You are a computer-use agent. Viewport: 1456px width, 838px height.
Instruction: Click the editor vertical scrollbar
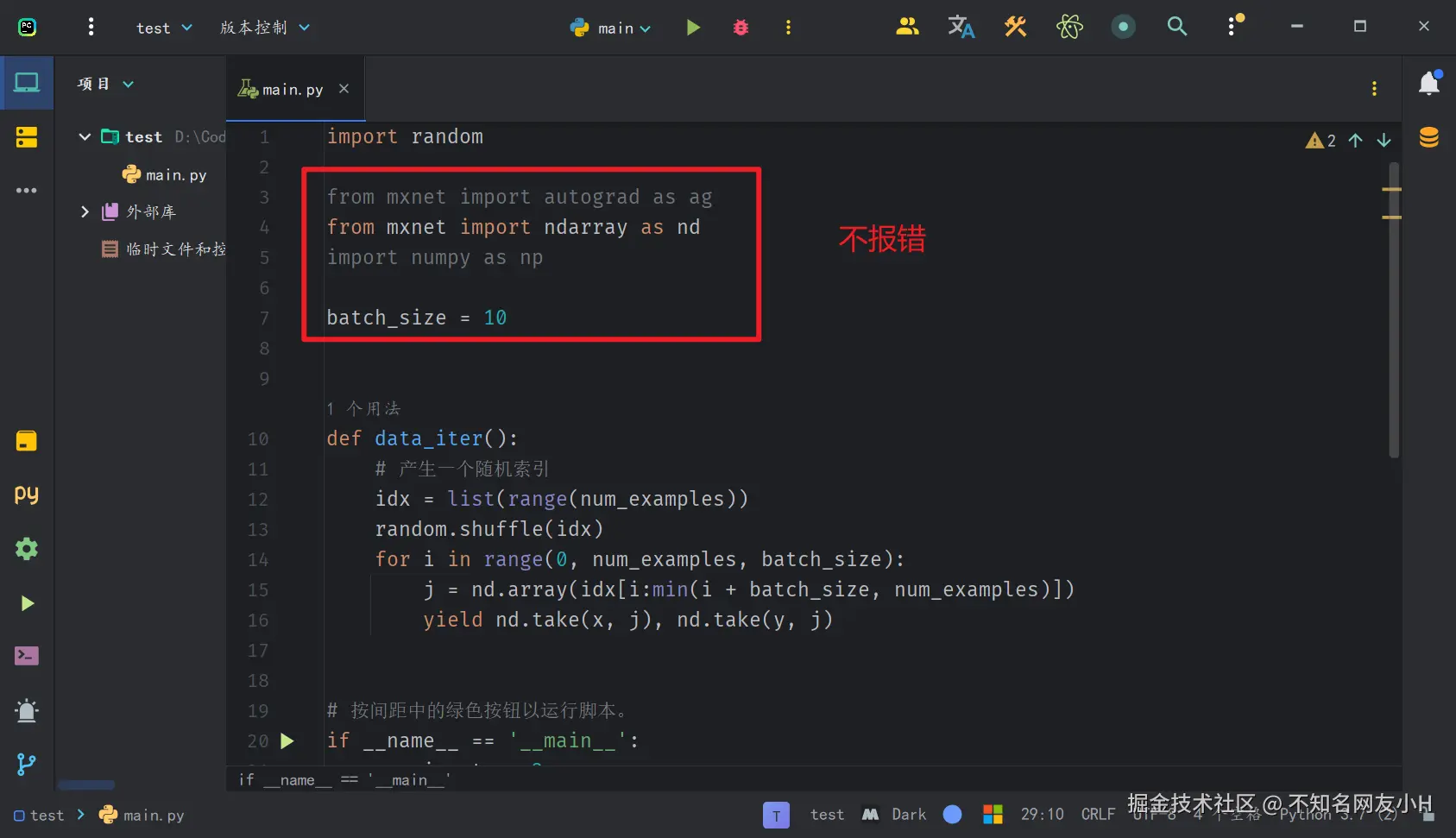(1394, 311)
